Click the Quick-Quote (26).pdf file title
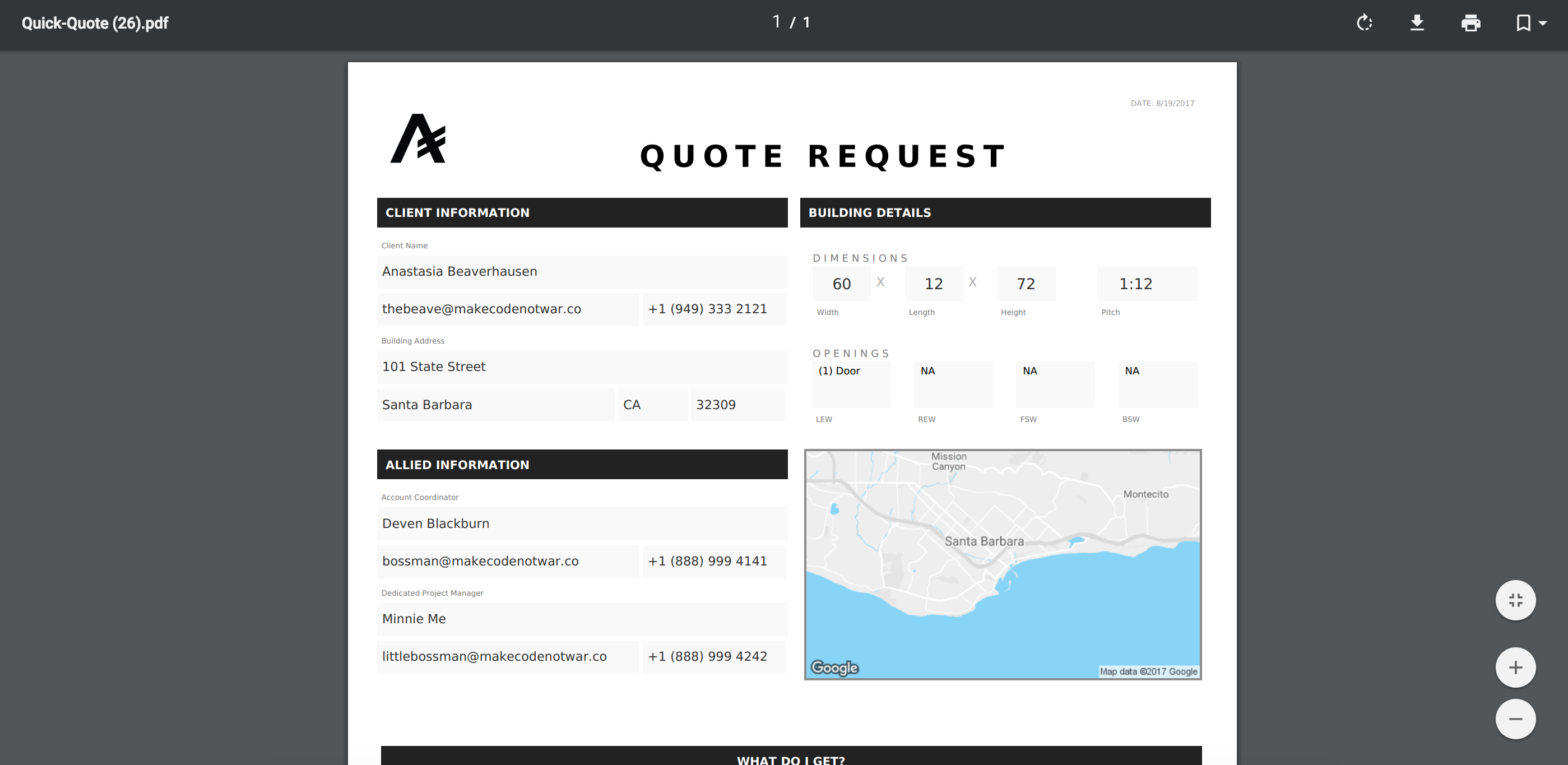This screenshot has width=1568, height=765. [95, 23]
